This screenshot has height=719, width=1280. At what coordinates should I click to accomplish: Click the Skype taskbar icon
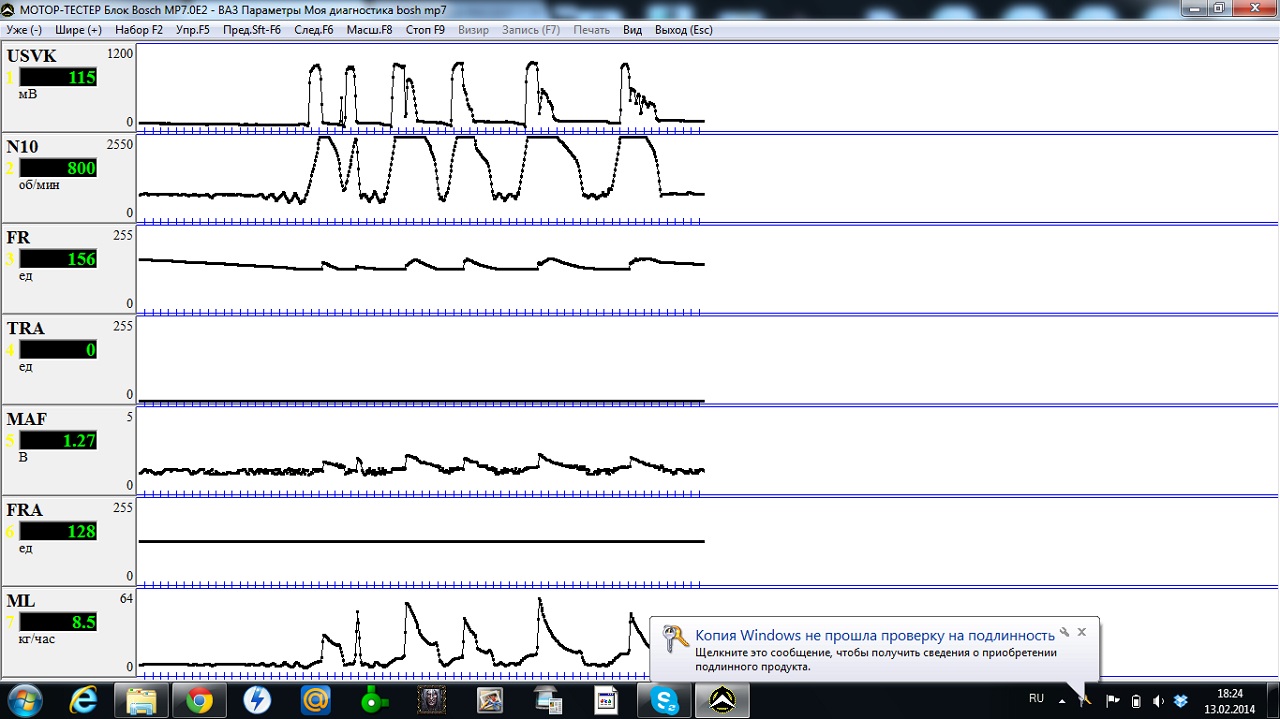[665, 700]
